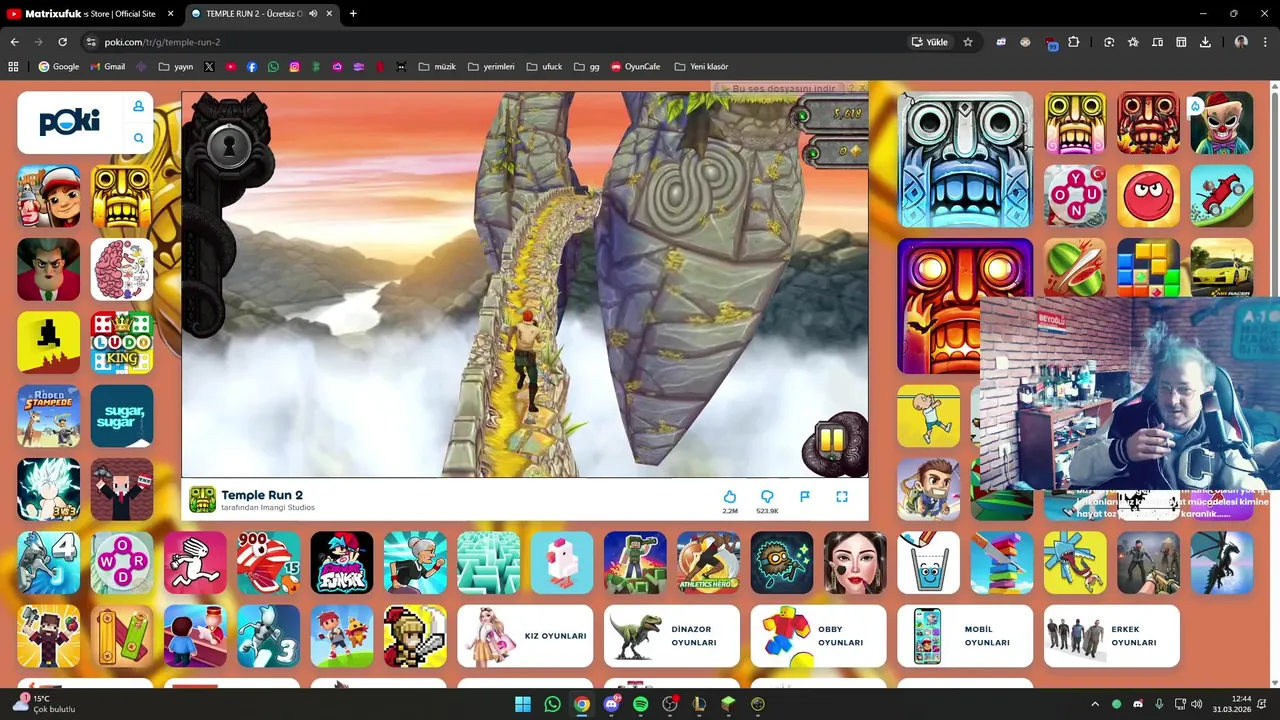Open Instagram bookmark icon
The image size is (1280, 720).
tap(294, 67)
